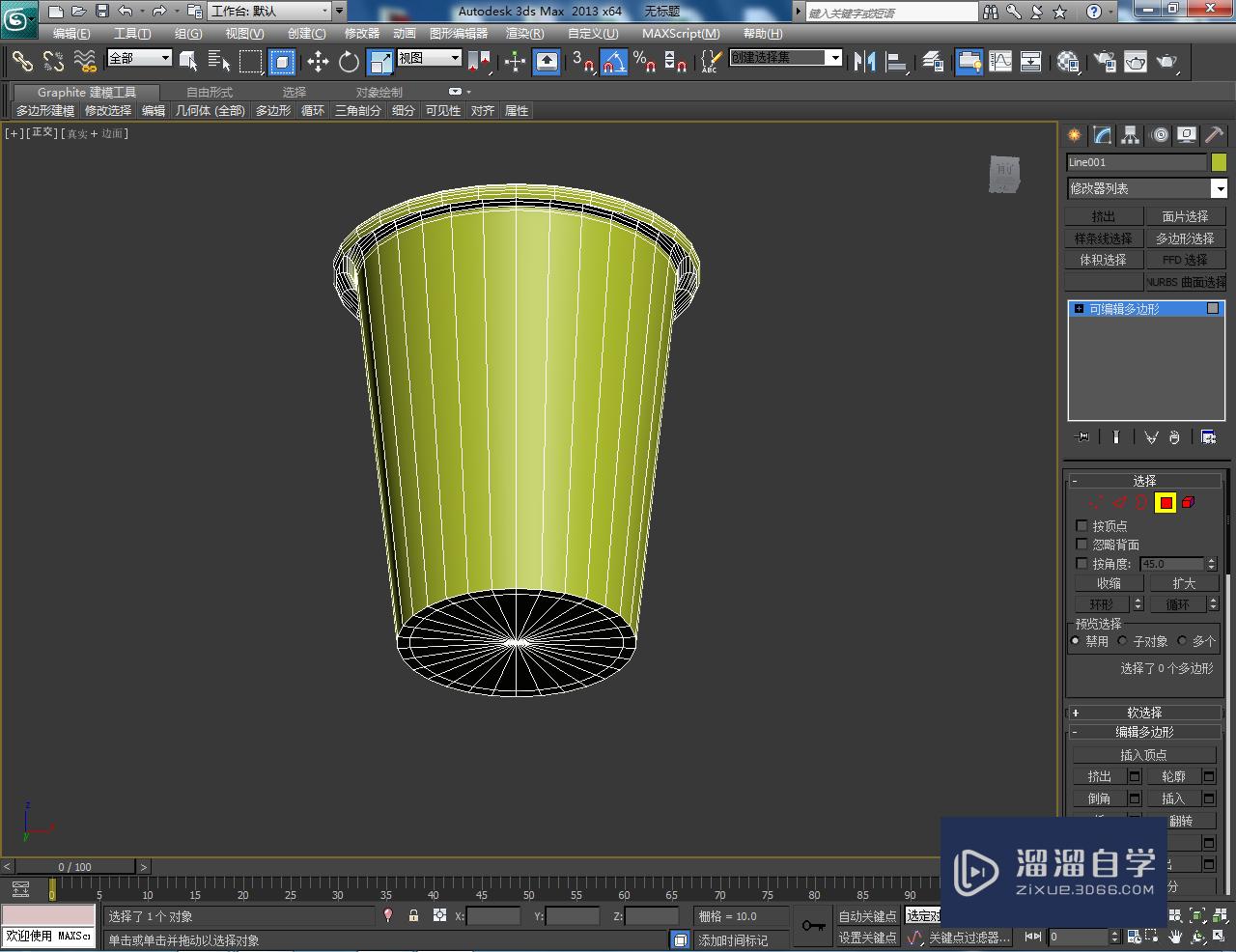The image size is (1236, 952).
Task: Open the Utilities panel tab
Action: tap(1214, 135)
